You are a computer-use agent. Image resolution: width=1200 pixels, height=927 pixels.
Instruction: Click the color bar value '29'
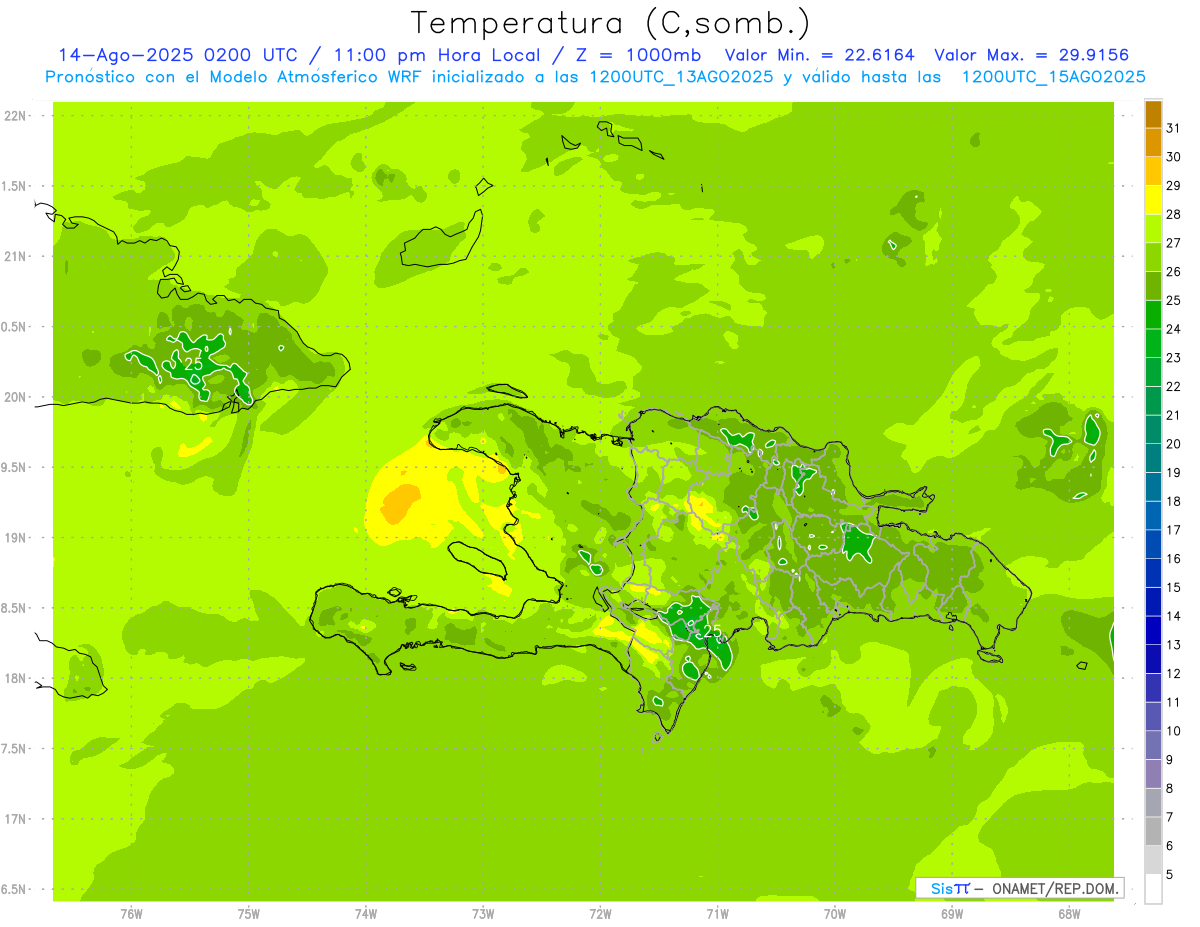[x=1174, y=185]
